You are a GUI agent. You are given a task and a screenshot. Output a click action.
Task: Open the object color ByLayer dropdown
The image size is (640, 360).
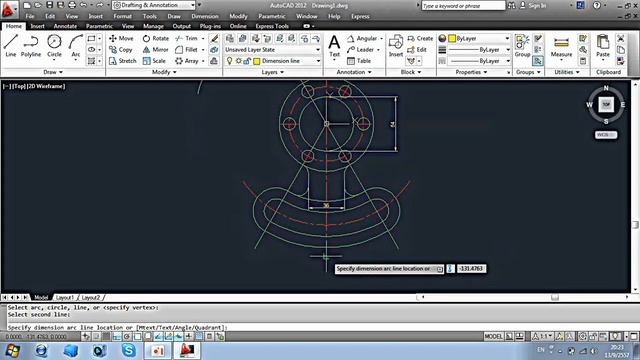[x=479, y=38]
